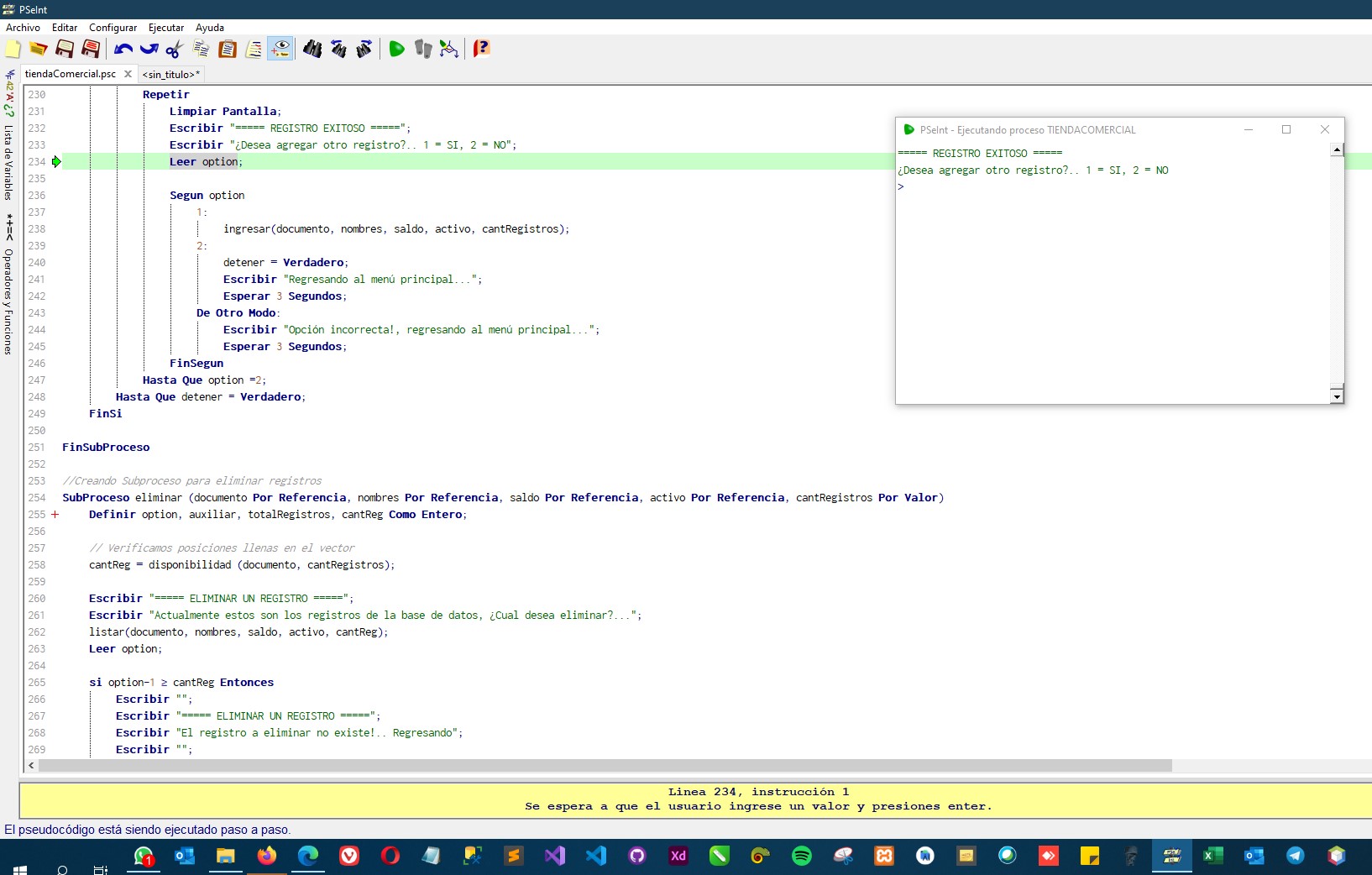Viewport: 1372px width, 875px height.
Task: Run the algorithm with the green play button
Action: tap(396, 49)
